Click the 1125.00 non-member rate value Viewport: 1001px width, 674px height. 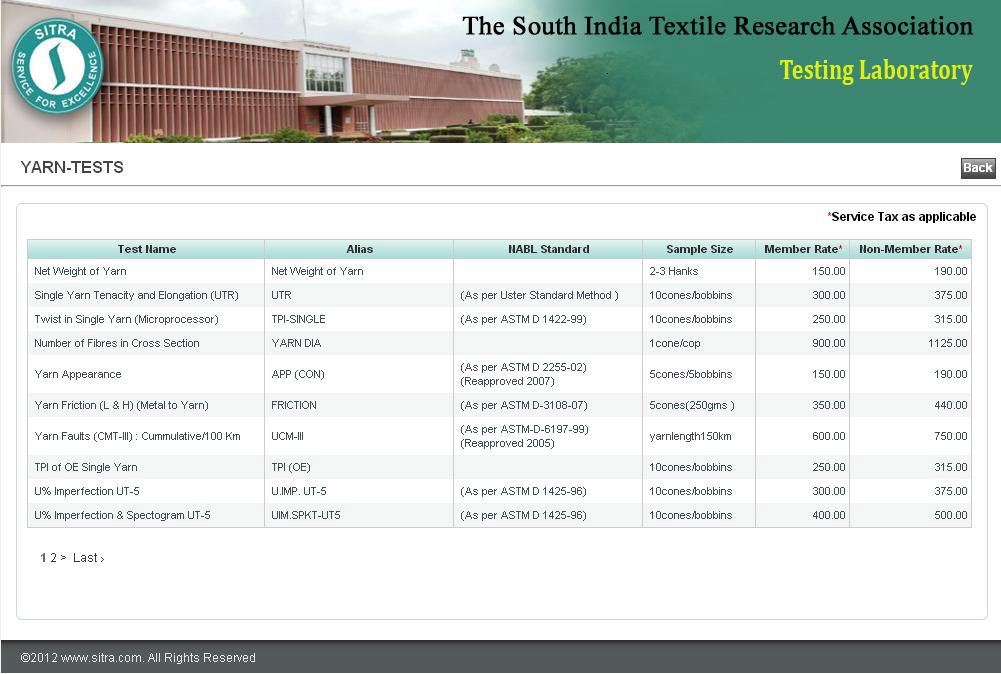(x=948, y=343)
